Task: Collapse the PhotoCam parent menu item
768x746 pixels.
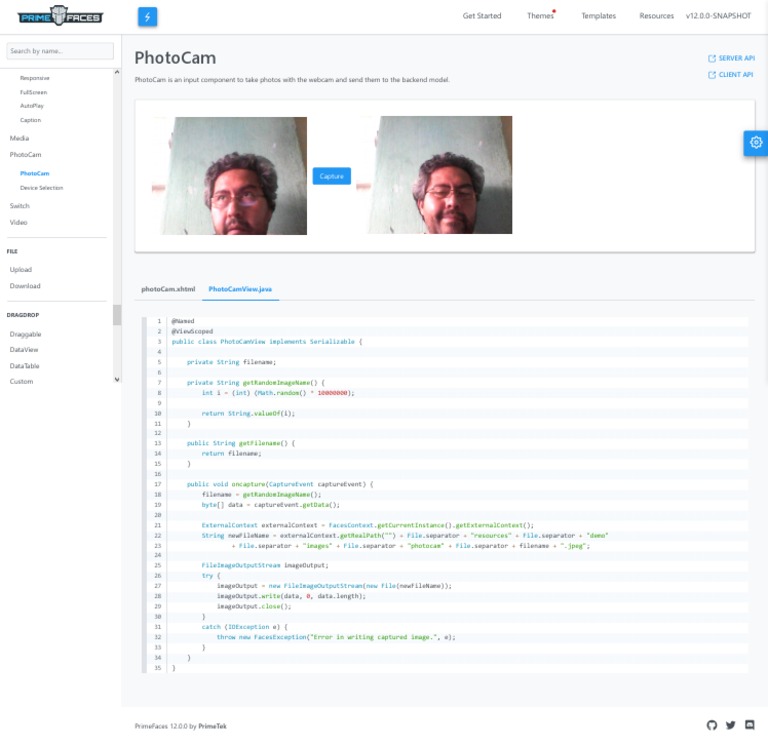Action: (x=25, y=155)
